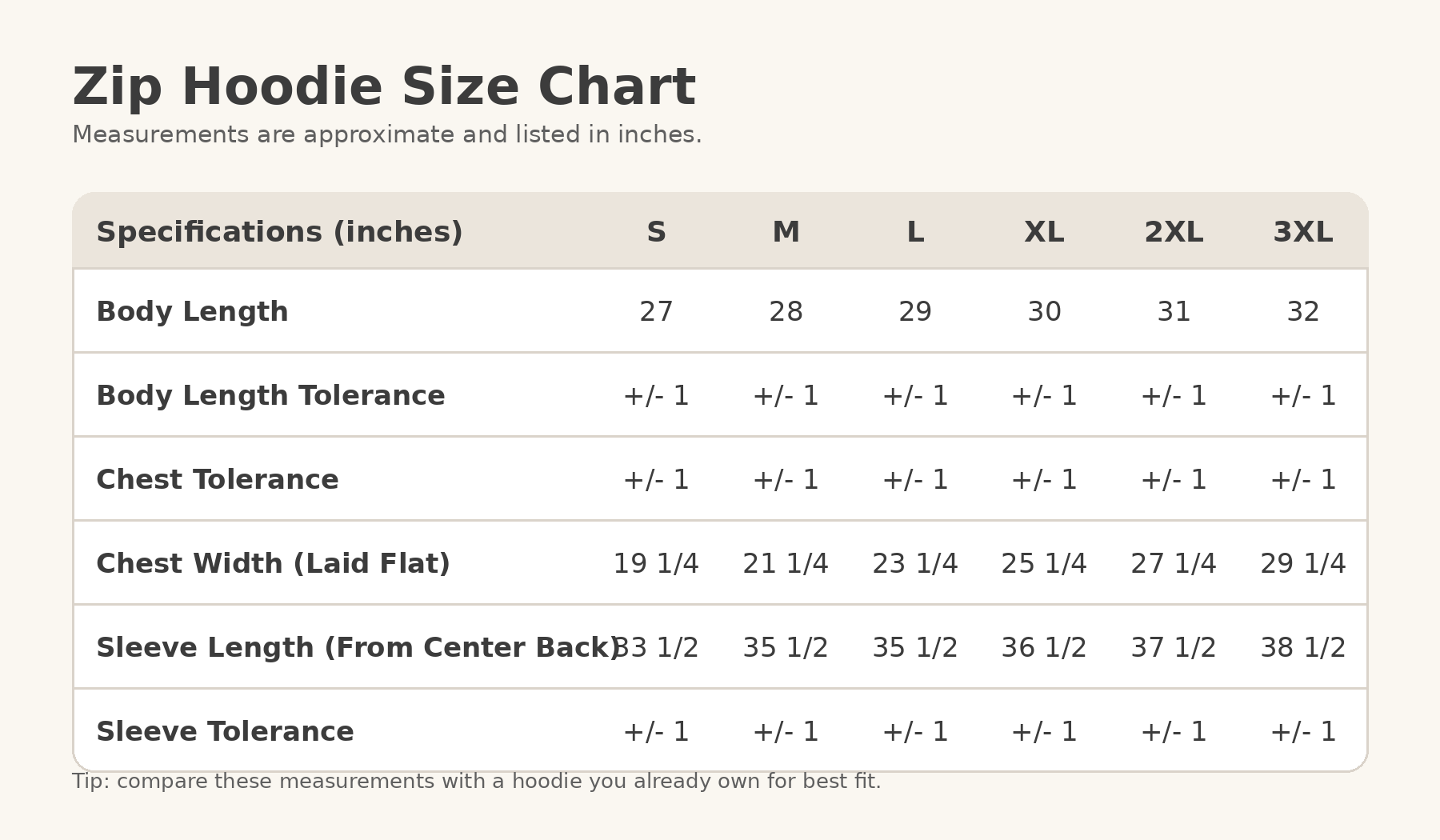The width and height of the screenshot is (1440, 840).
Task: Click the Body Length Tolerance row label
Action: coord(270,395)
